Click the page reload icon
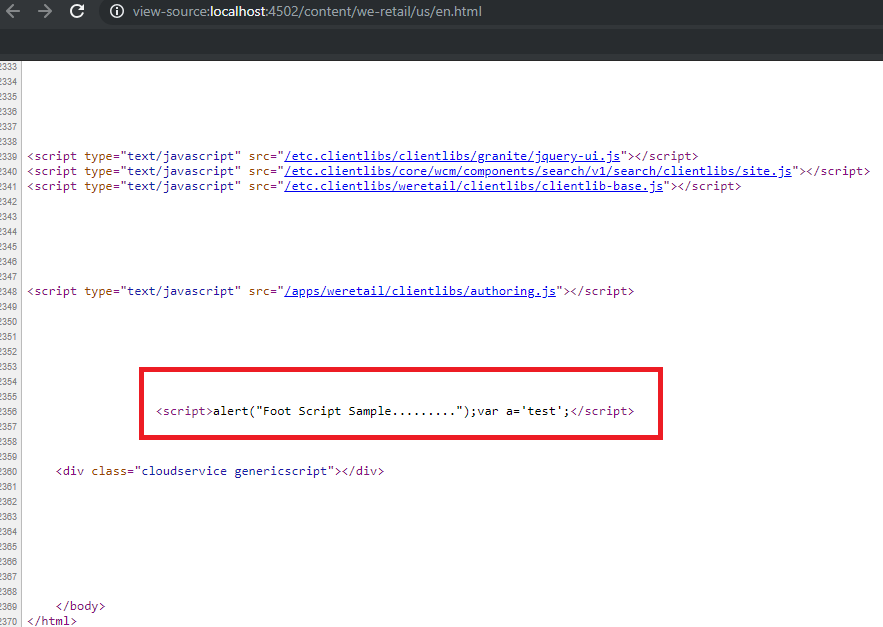The width and height of the screenshot is (883, 627). pyautogui.click(x=77, y=13)
